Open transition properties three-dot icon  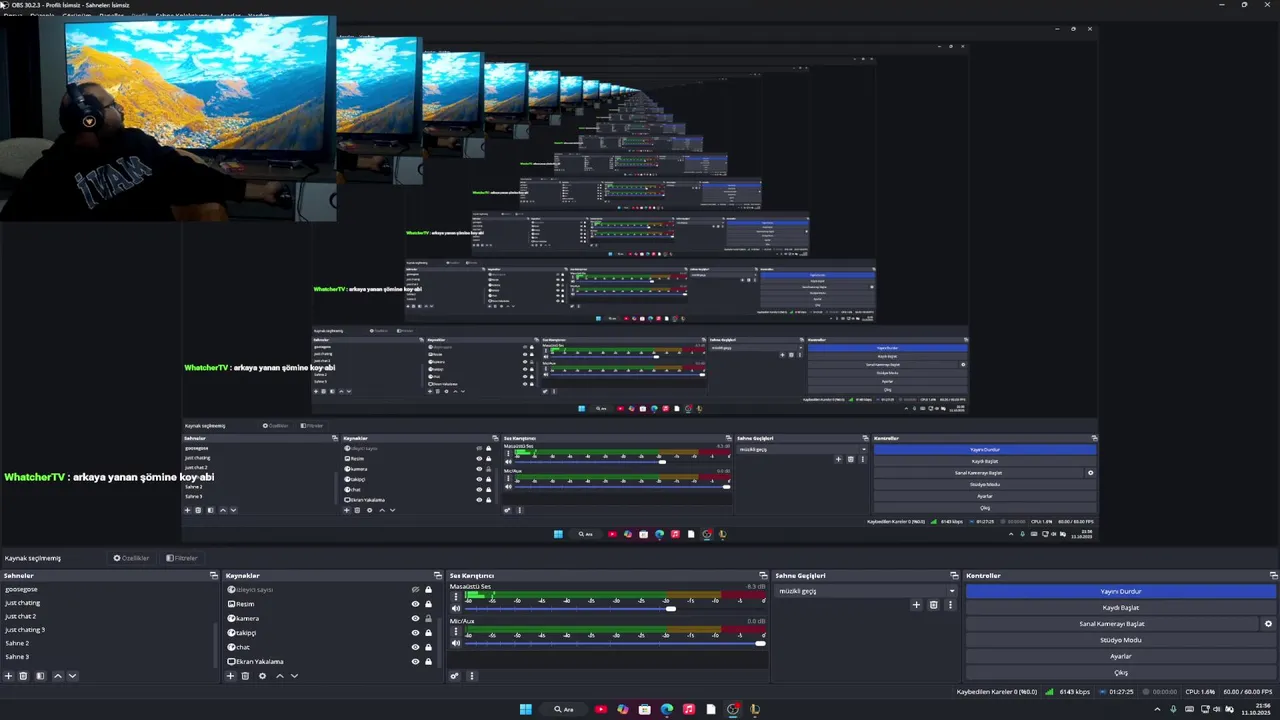point(950,604)
